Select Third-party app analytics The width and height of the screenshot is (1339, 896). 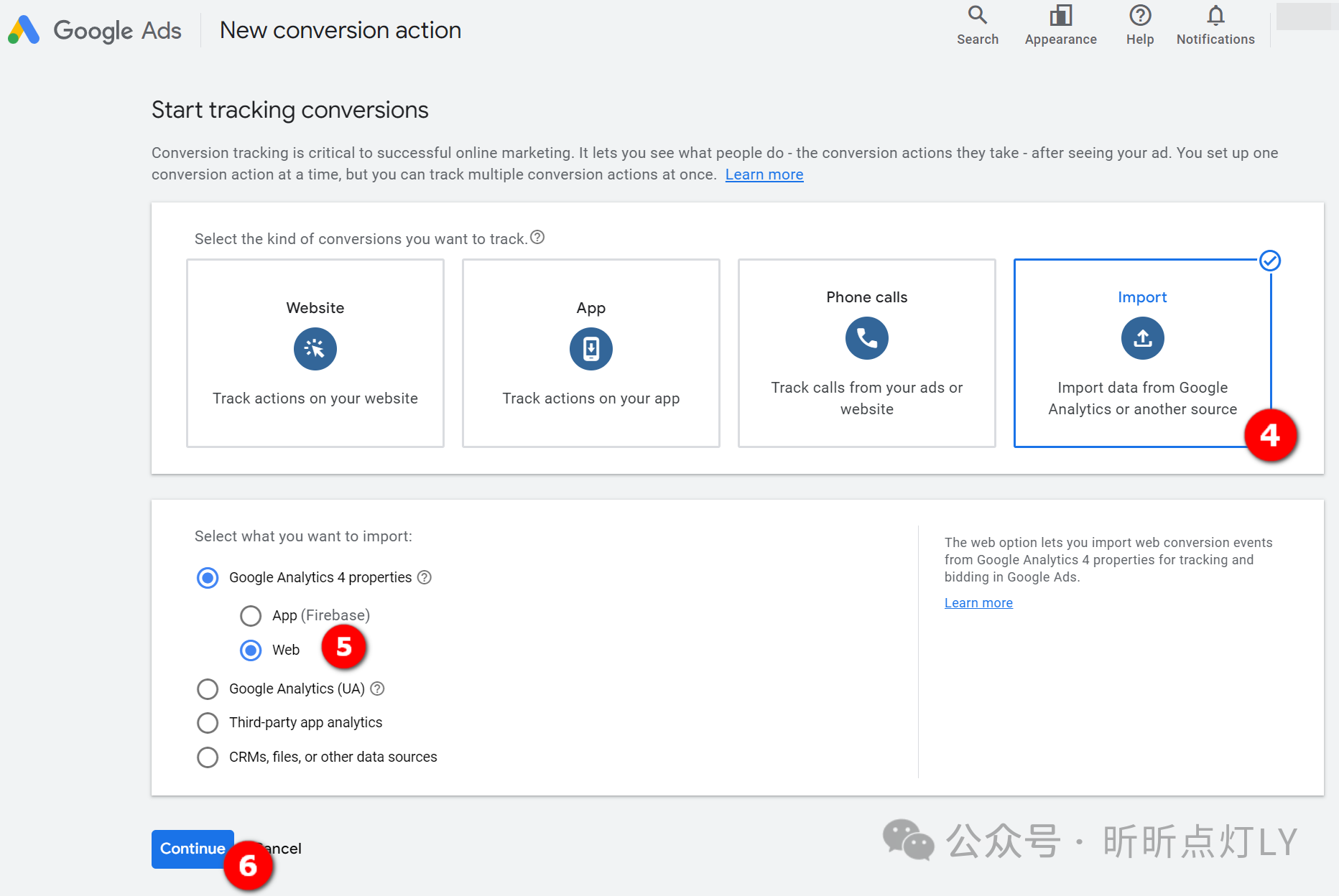208,722
